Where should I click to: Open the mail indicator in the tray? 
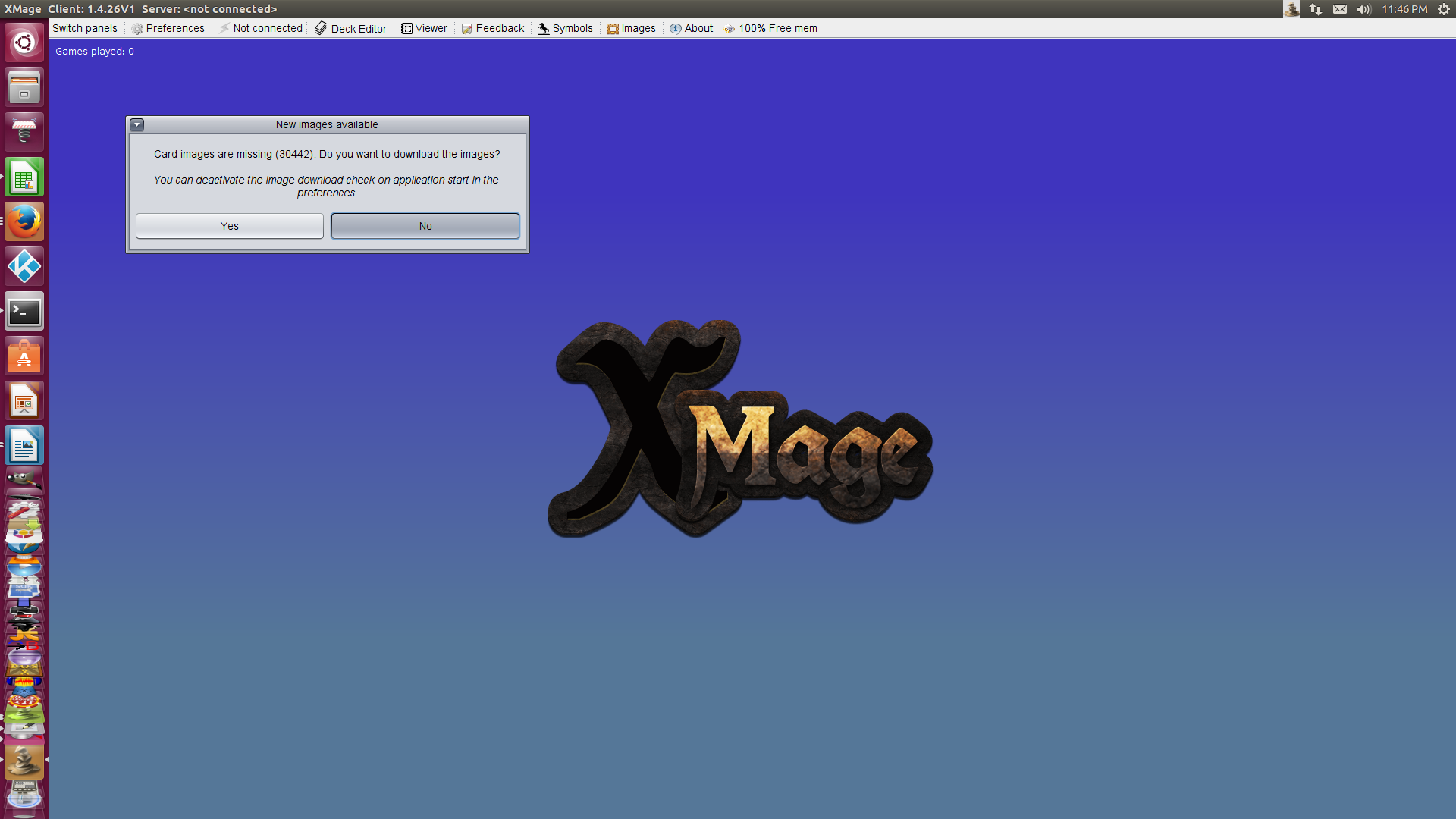(x=1340, y=9)
